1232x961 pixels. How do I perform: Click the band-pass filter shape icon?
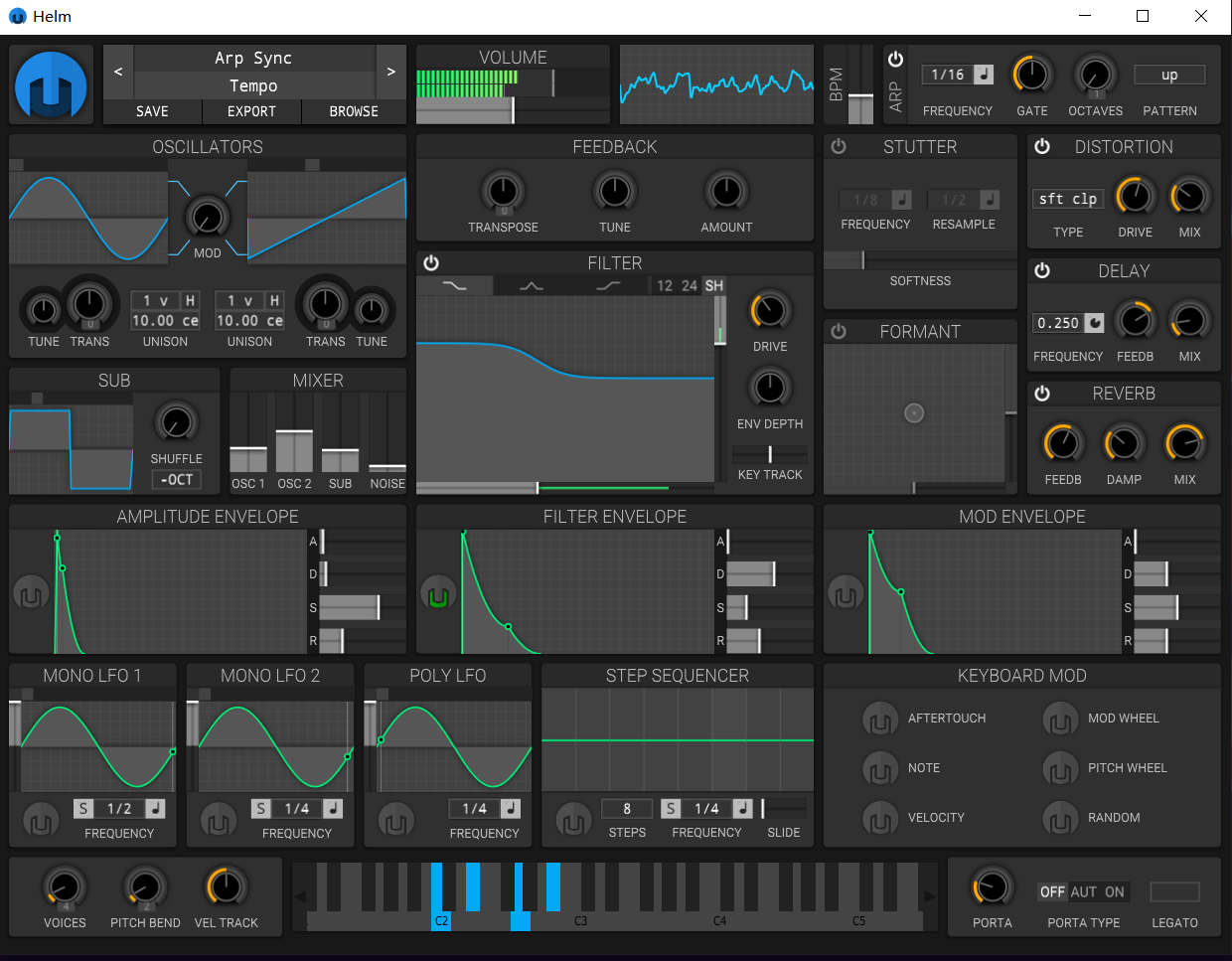coord(532,286)
